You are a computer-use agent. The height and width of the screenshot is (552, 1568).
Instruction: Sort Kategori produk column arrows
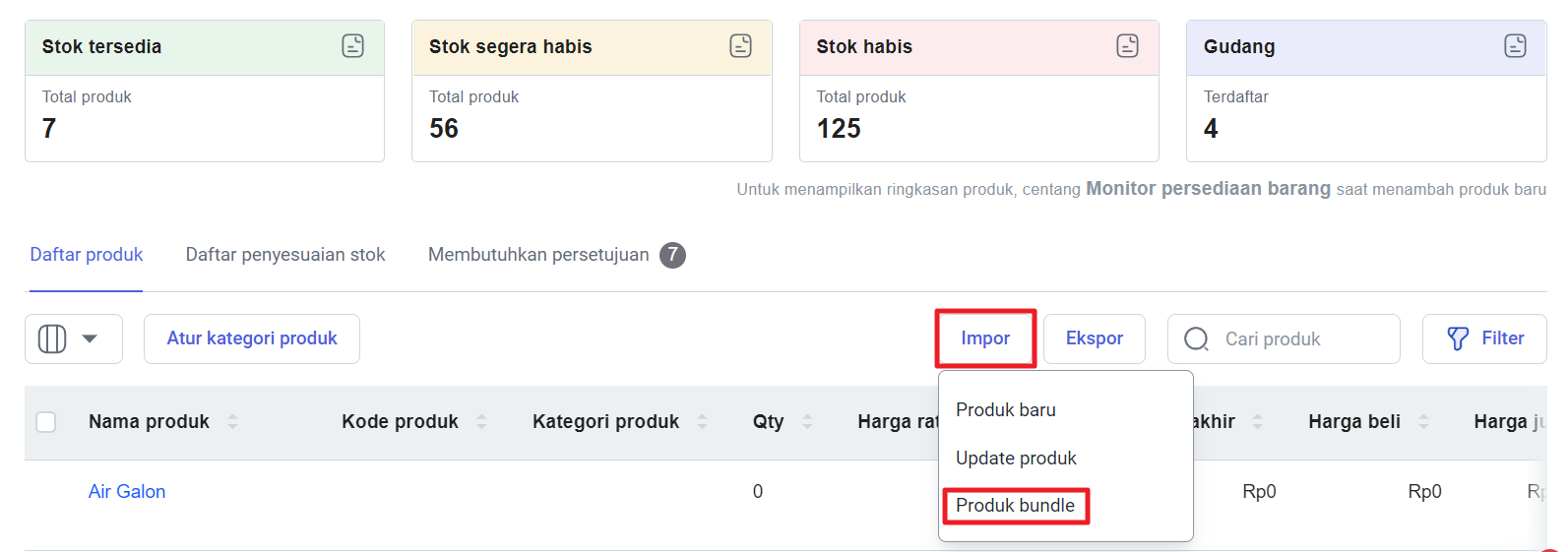coord(702,421)
